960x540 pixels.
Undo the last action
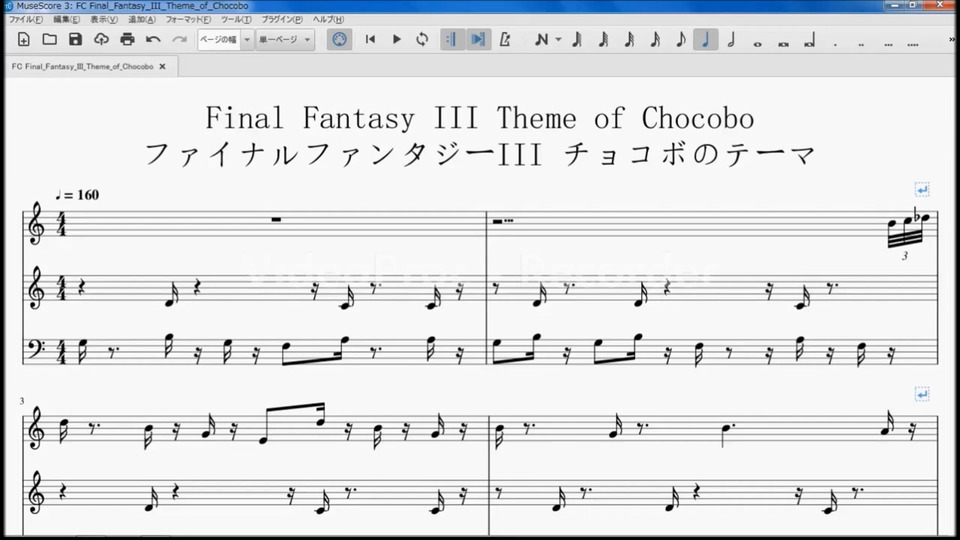[153, 40]
